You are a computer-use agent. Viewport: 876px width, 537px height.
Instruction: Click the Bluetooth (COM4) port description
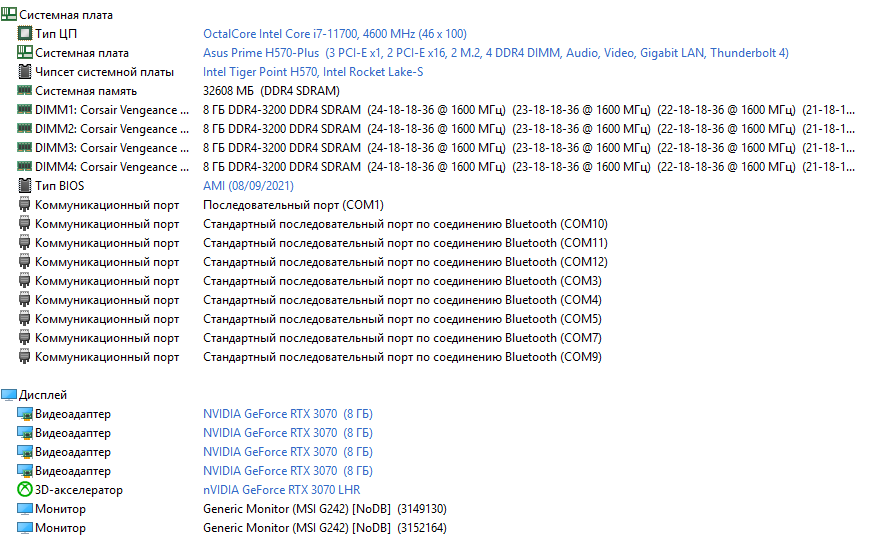[x=402, y=300]
